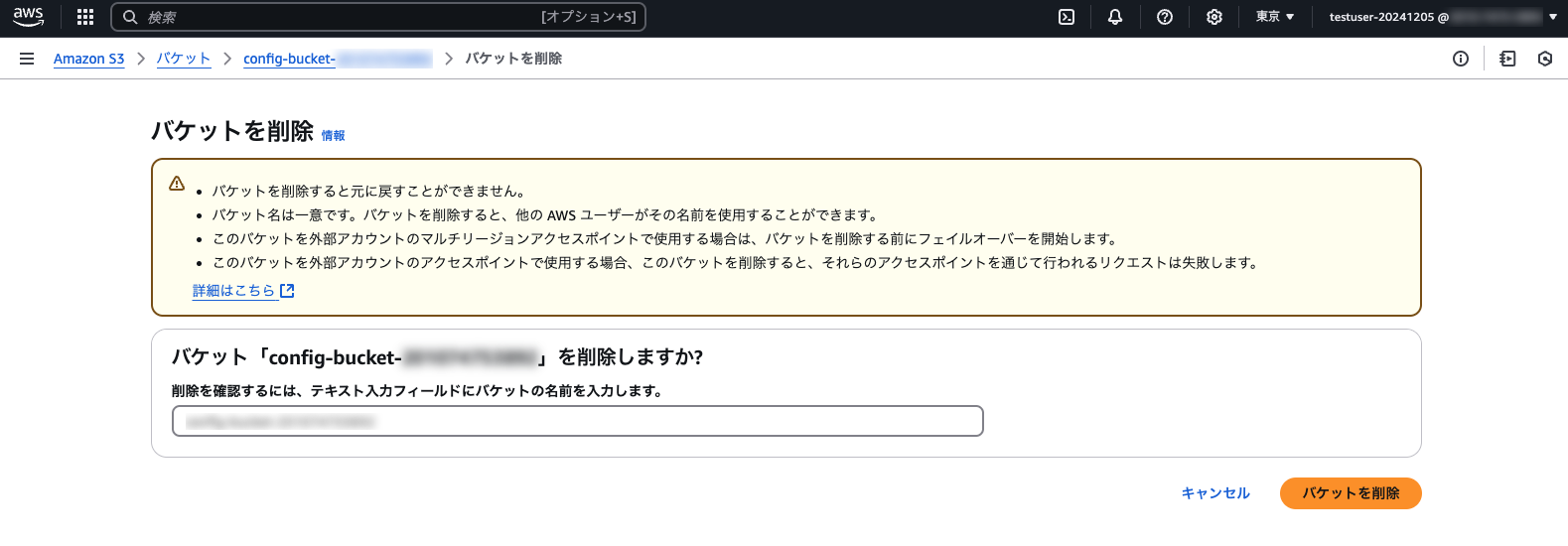Click the バケットを削除 page heading

232,131
